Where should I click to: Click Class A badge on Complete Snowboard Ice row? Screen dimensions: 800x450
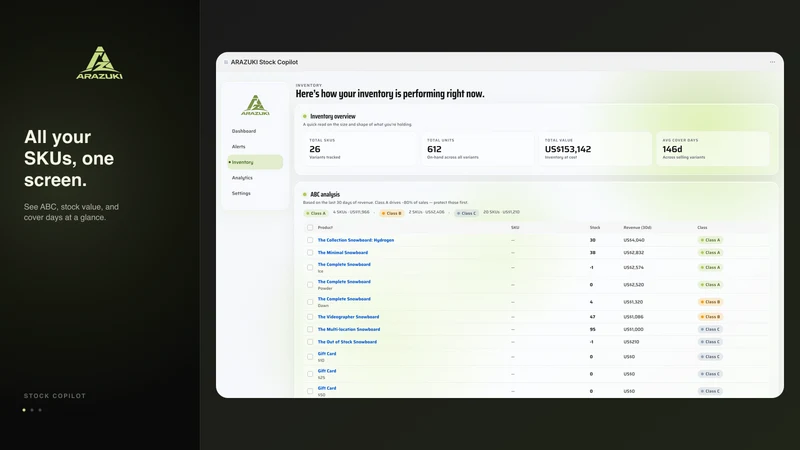pyautogui.click(x=710, y=267)
